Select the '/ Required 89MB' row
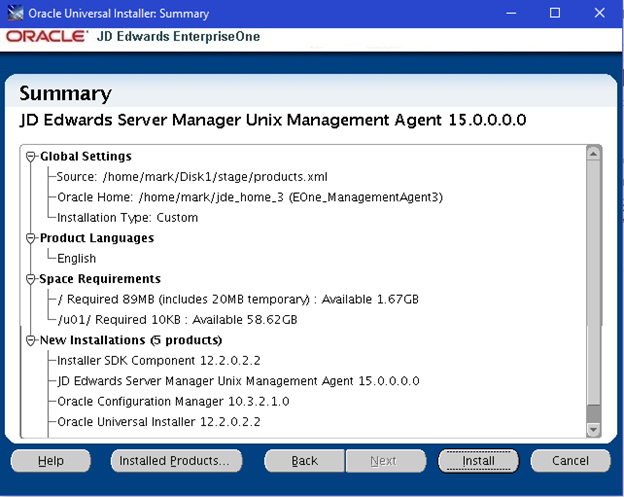The height and width of the screenshot is (497, 624). (238, 299)
